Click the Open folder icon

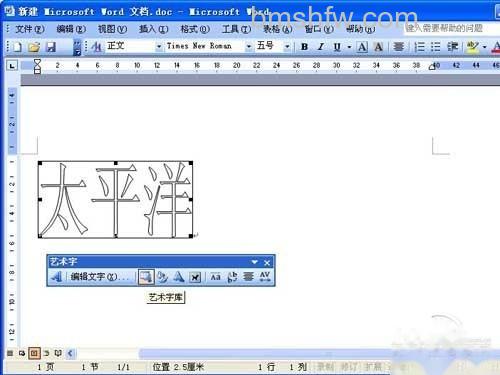click(x=34, y=47)
